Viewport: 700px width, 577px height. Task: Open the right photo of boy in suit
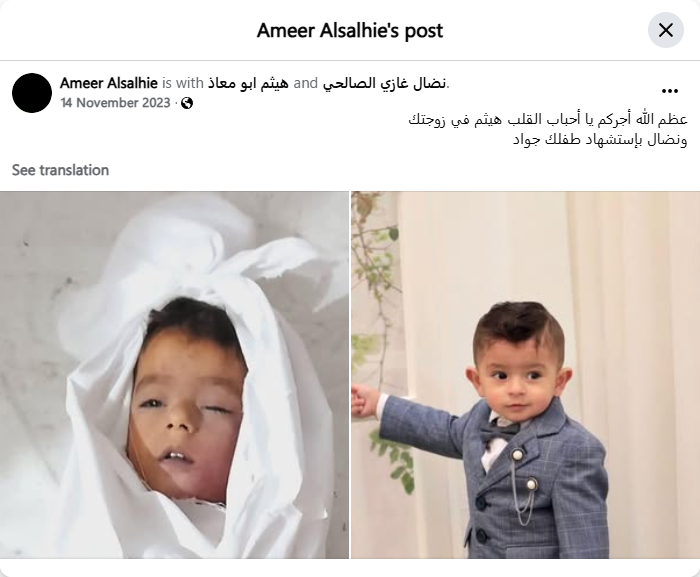pos(525,375)
